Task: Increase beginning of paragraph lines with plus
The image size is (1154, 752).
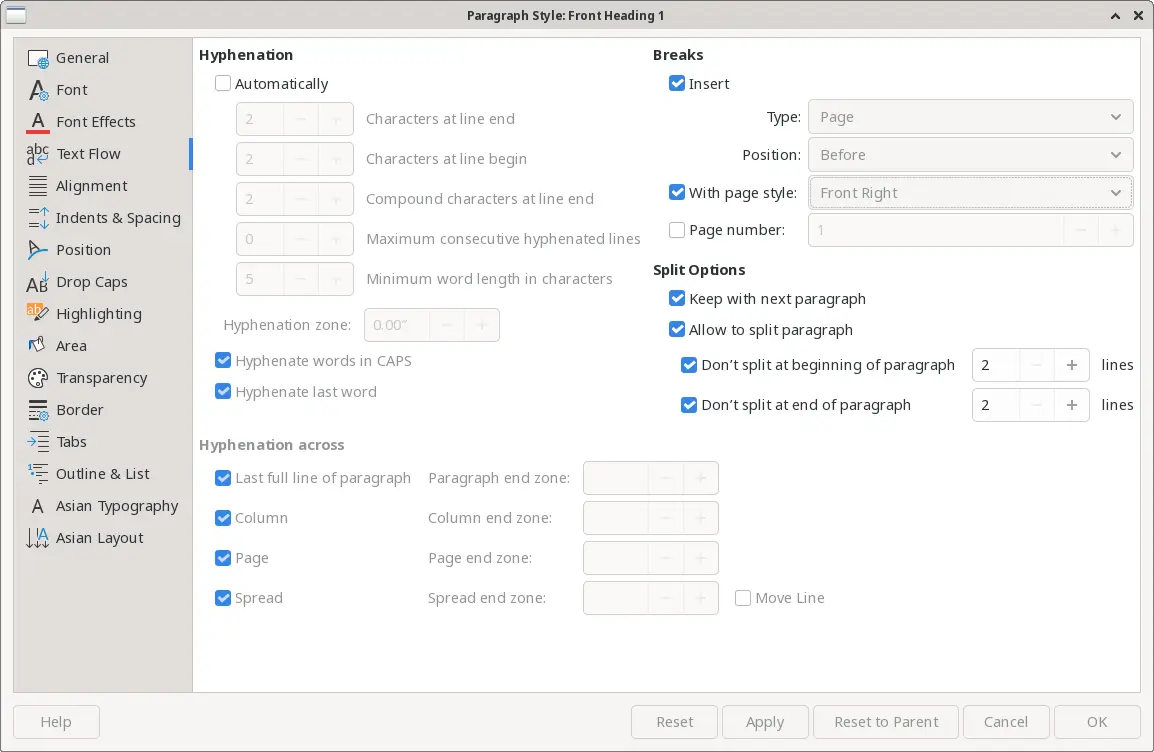Action: pos(1072,365)
